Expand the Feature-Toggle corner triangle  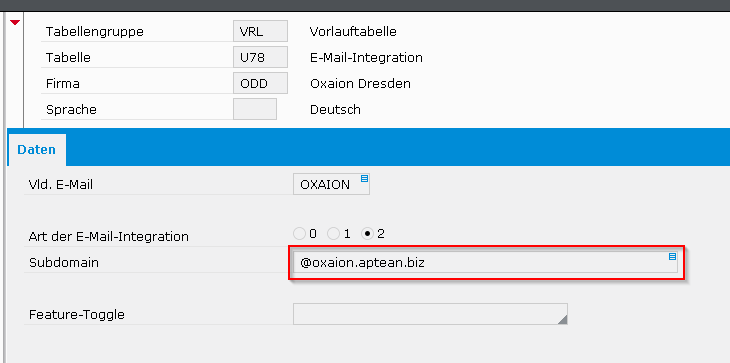coord(562,319)
